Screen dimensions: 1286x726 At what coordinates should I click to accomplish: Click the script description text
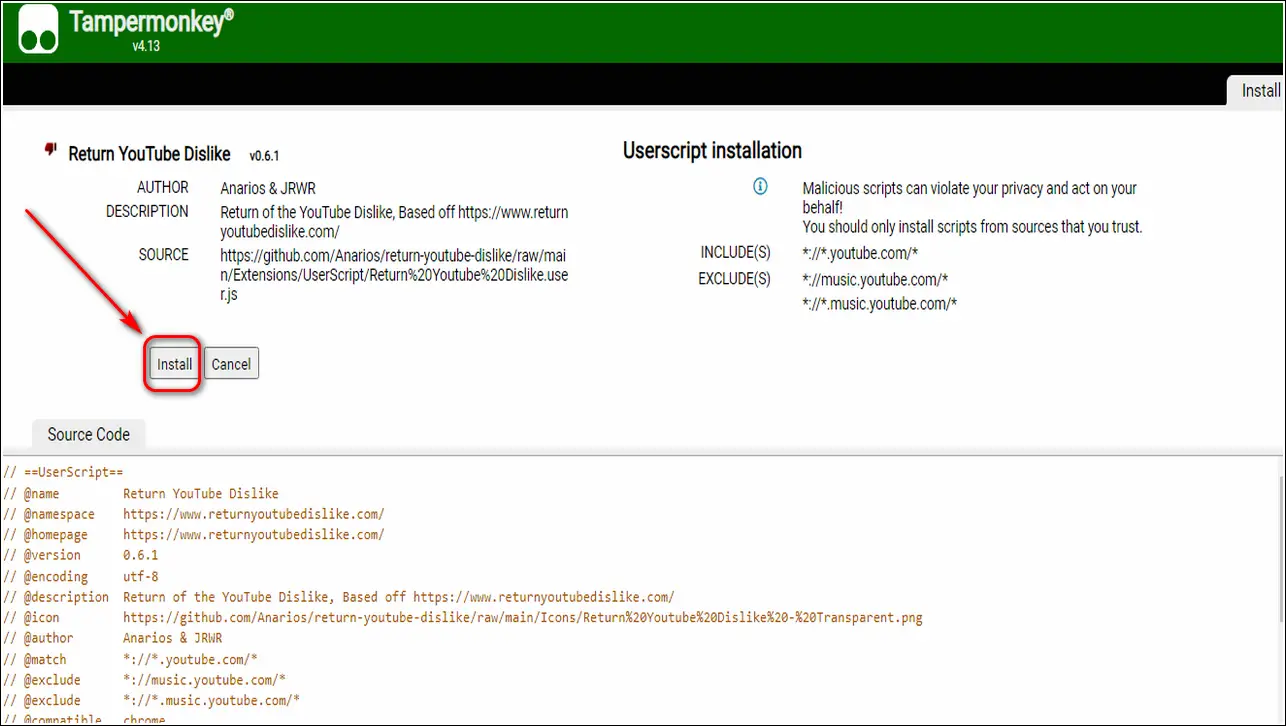(394, 222)
